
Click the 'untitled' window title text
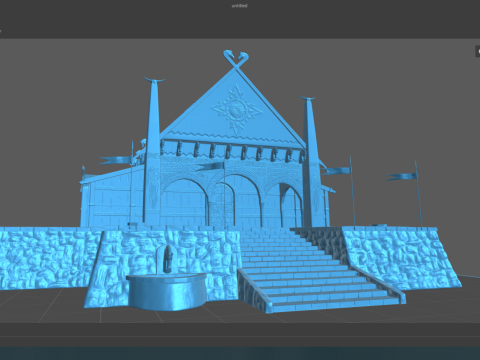[239, 6]
